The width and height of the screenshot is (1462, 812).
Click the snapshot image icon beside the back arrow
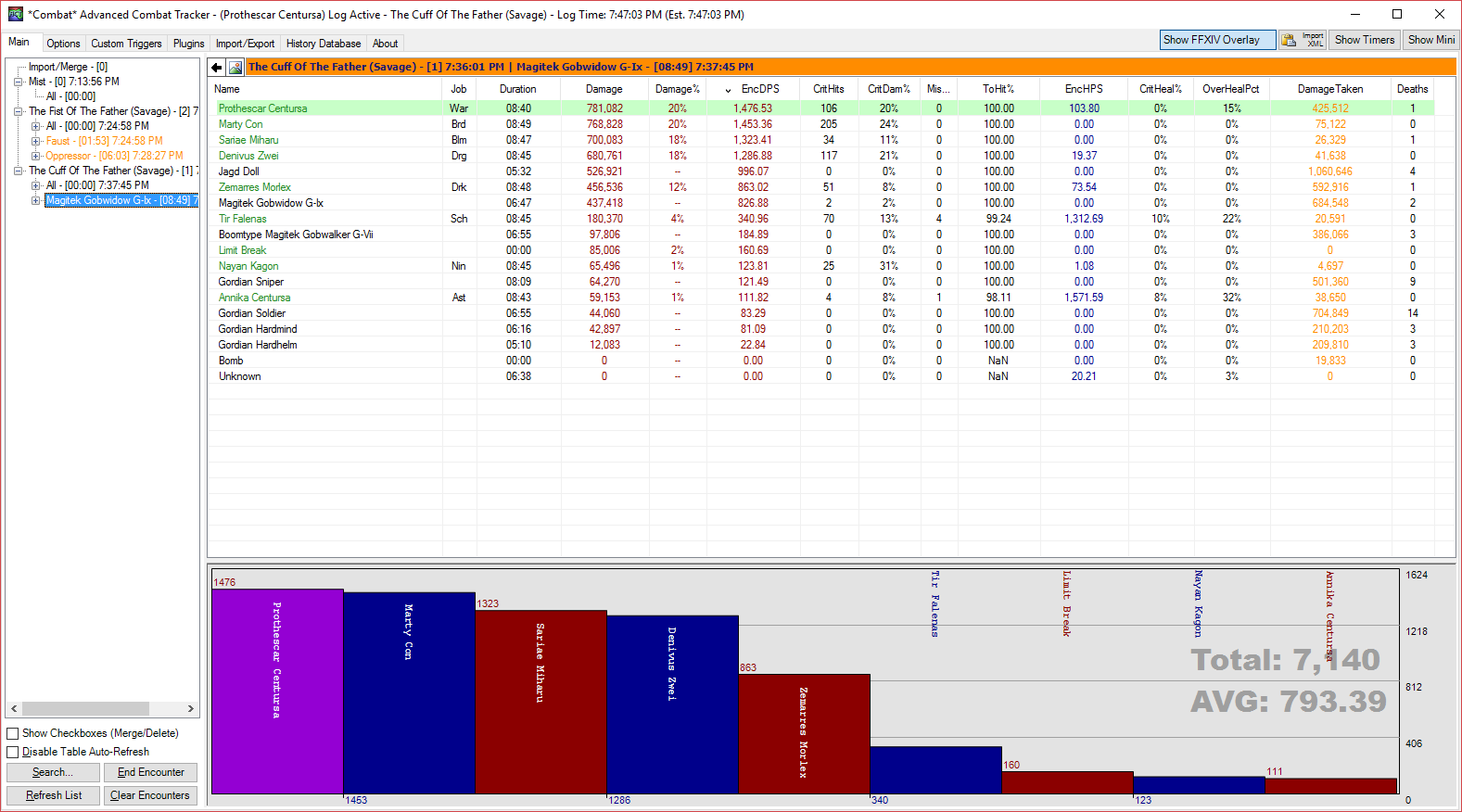click(x=235, y=67)
